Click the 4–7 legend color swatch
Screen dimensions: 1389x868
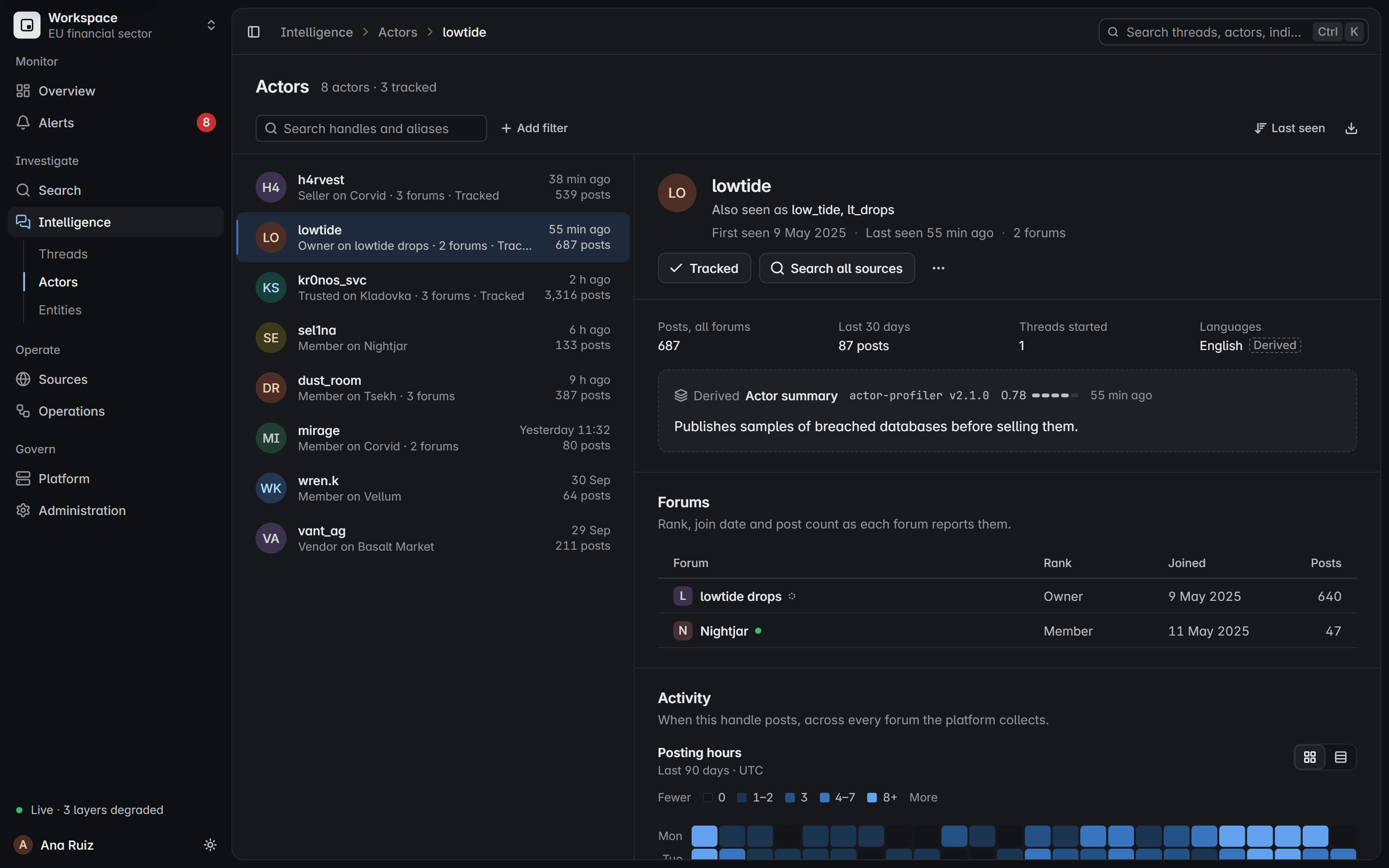point(824,798)
